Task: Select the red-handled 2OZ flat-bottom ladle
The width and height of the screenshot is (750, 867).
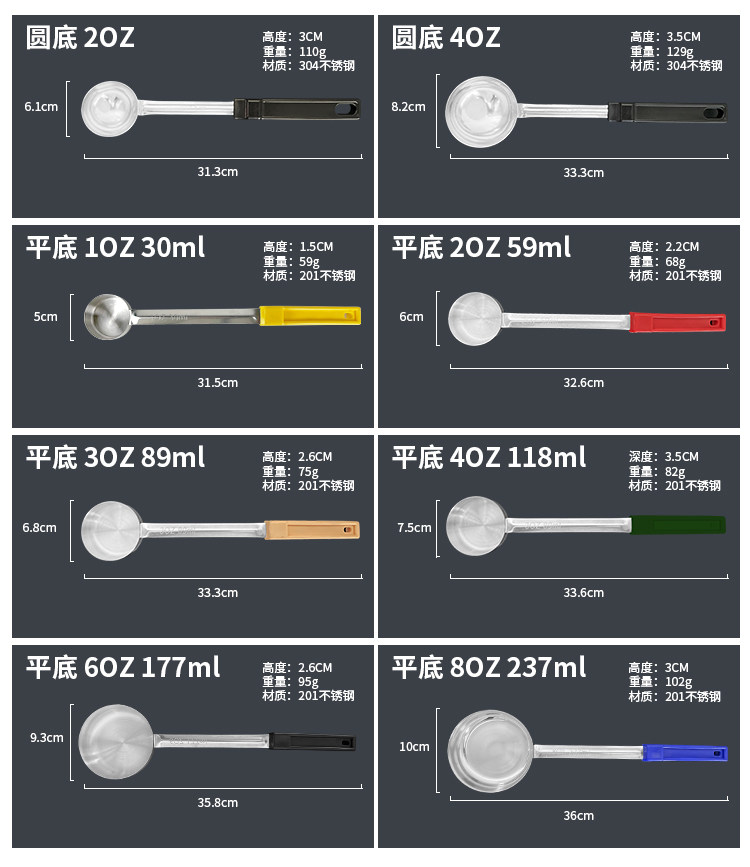Action: (x=587, y=320)
